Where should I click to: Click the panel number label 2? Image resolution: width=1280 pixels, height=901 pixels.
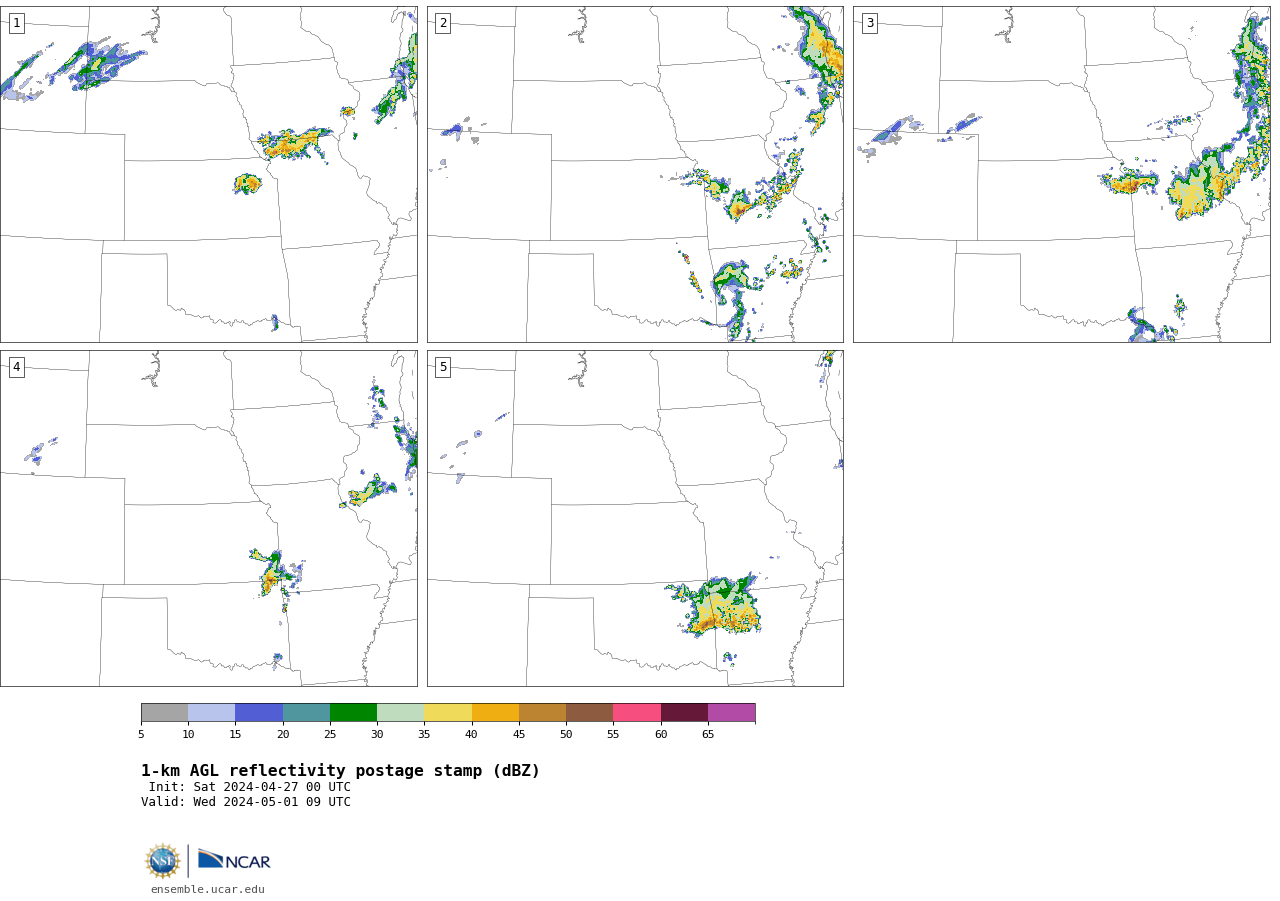pos(443,23)
